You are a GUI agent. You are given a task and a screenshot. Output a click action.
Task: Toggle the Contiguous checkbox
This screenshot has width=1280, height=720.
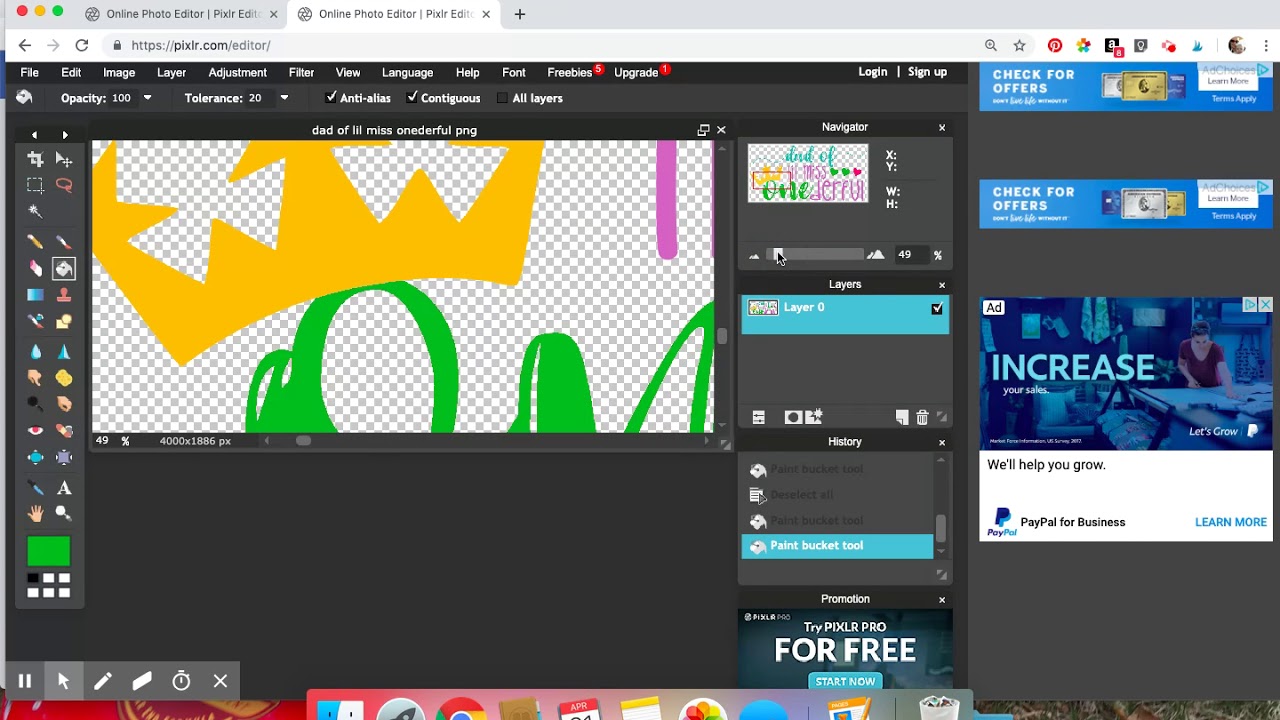click(412, 98)
